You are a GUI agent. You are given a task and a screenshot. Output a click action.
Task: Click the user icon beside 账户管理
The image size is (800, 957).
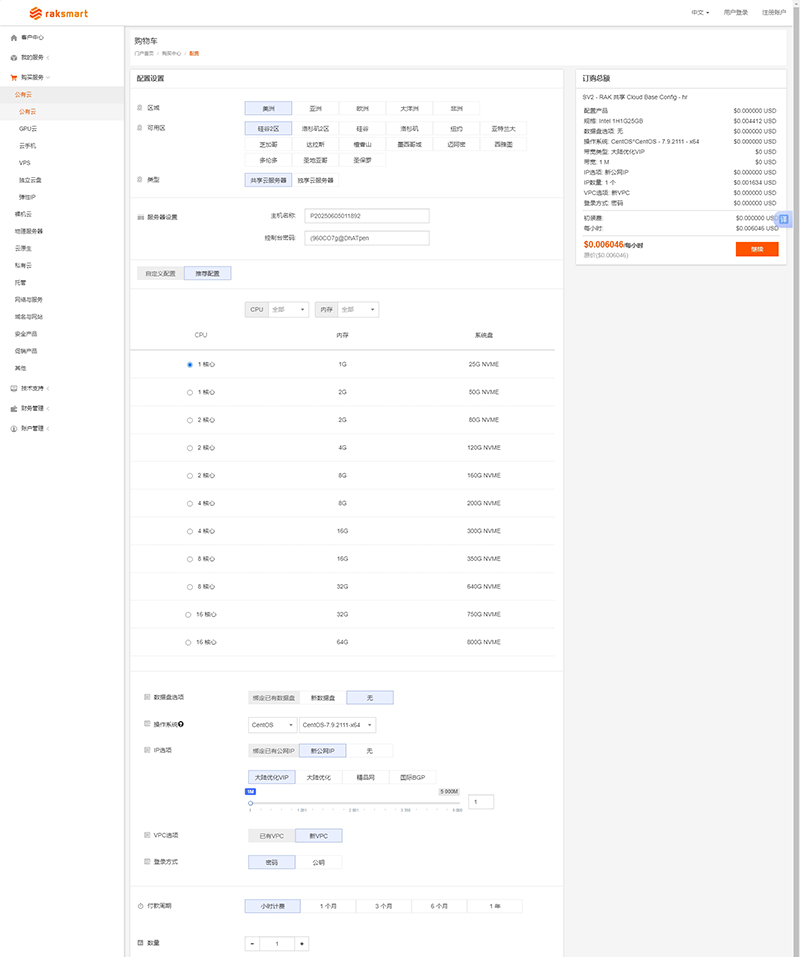click(13, 428)
